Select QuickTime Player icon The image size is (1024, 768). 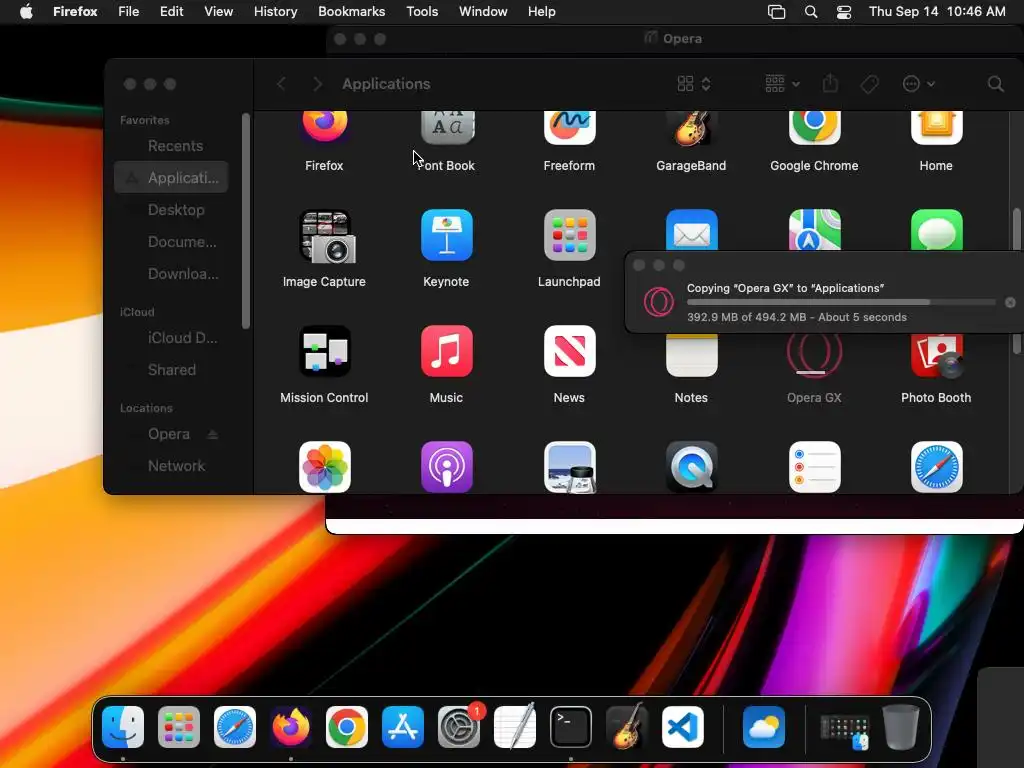[692, 467]
